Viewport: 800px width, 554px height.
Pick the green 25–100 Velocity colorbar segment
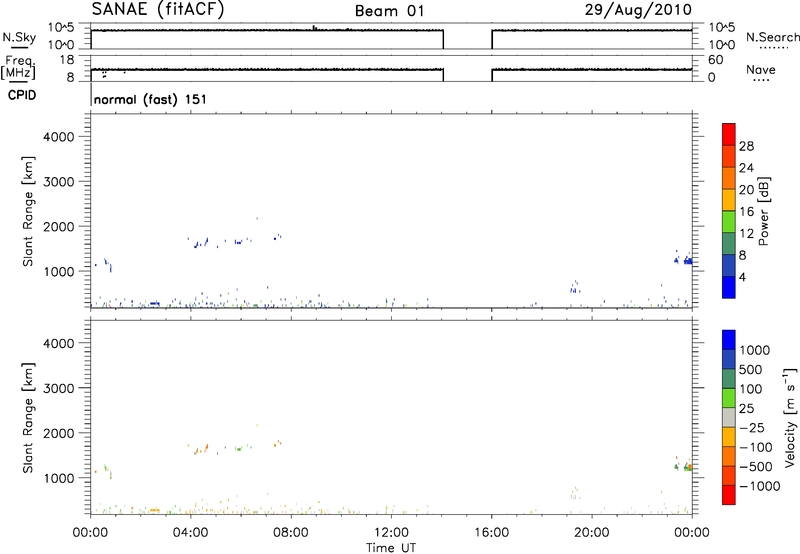729,398
